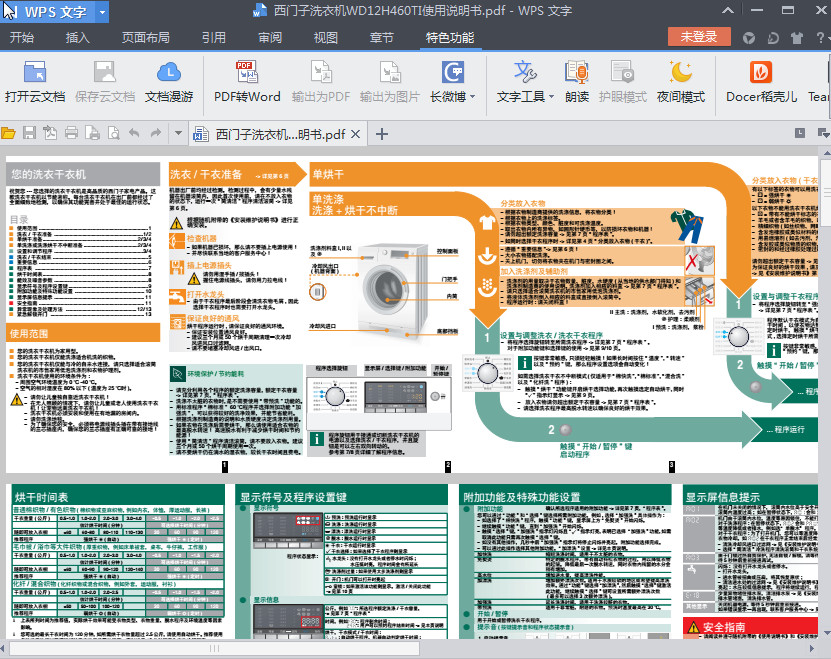Collapse the ribbon with the up chevron
831x659 pixels.
point(728,10)
